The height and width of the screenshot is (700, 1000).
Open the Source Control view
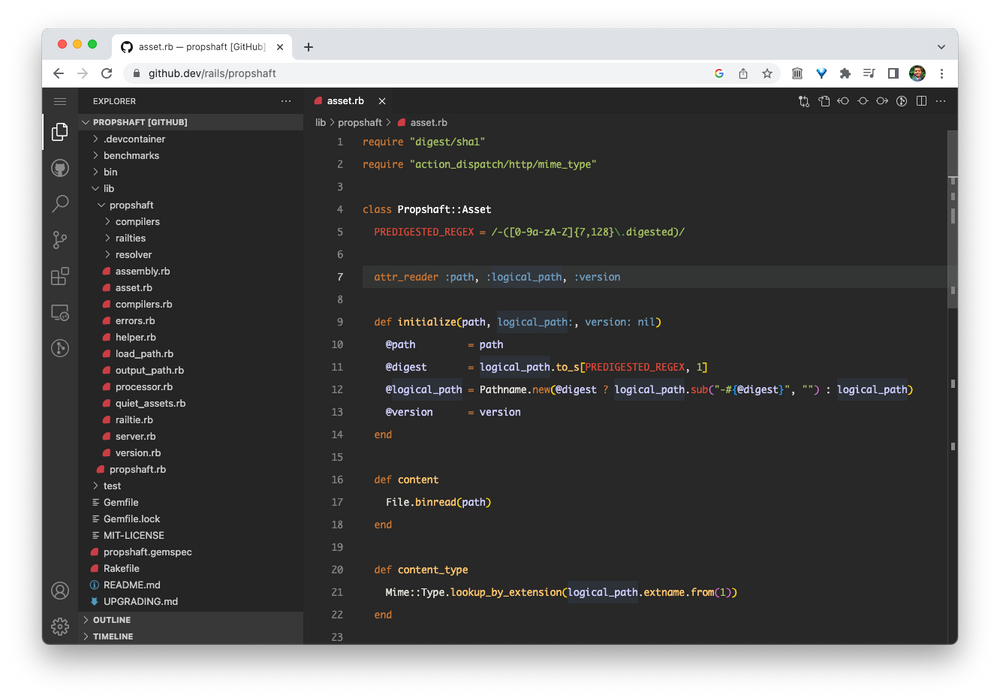click(x=60, y=240)
